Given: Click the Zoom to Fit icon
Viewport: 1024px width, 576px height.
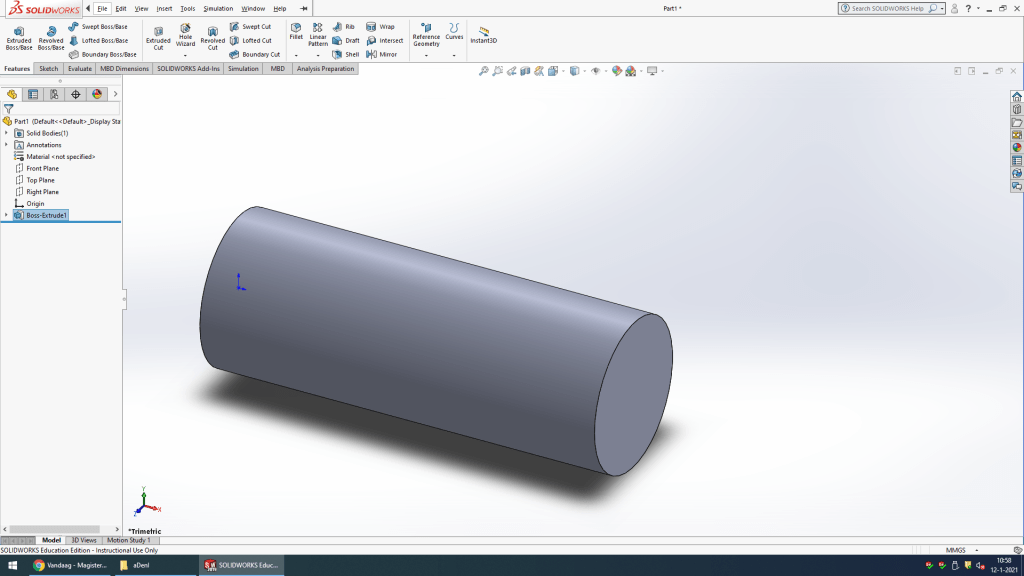Looking at the screenshot, I should click(x=484, y=71).
